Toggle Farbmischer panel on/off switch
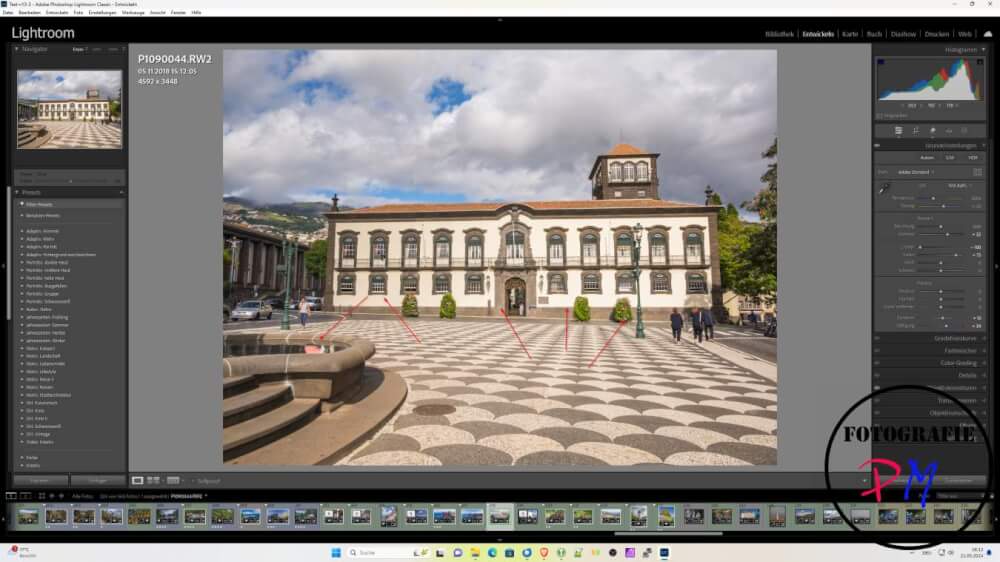1000x562 pixels. point(878,351)
